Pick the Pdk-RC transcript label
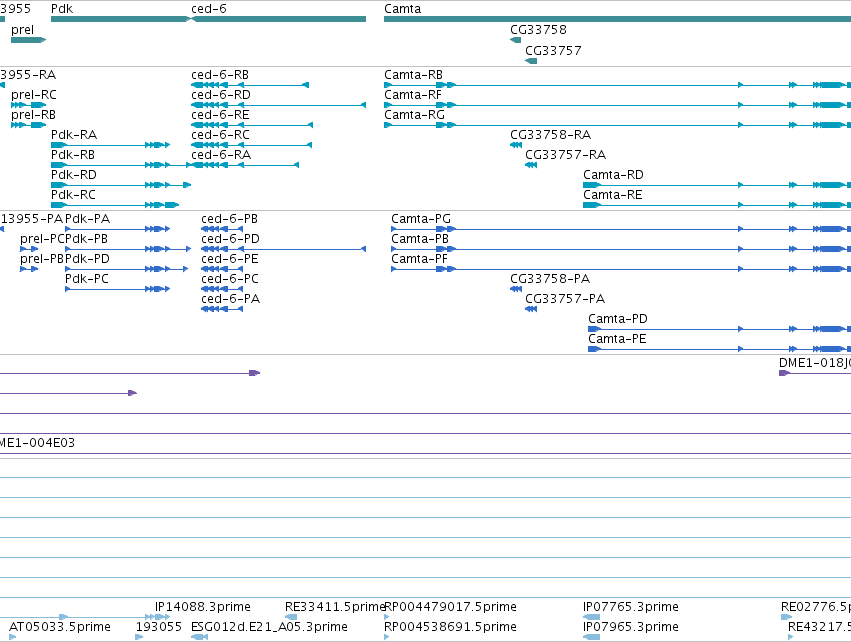This screenshot has width=851, height=642. [73, 195]
